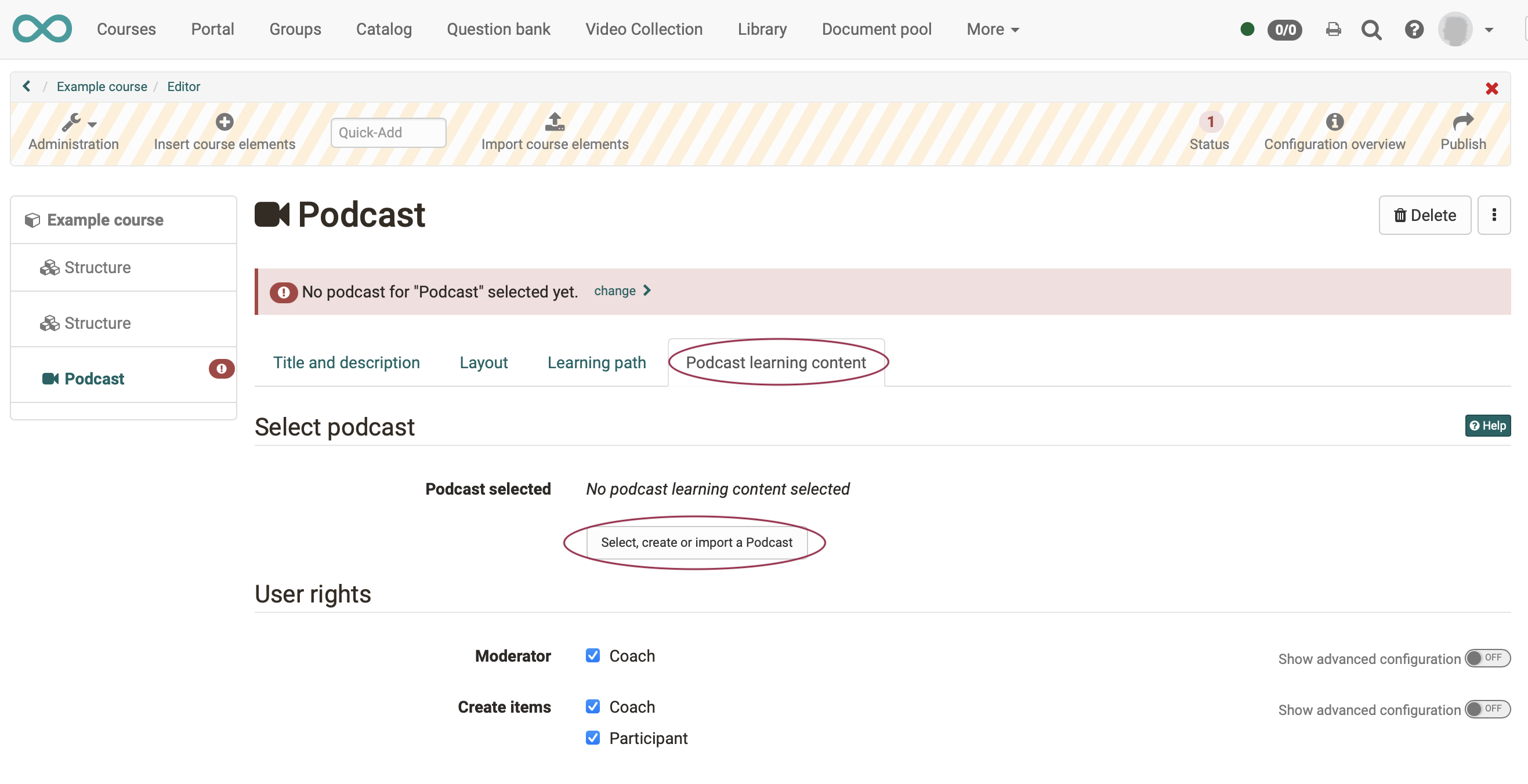The image size is (1528, 784).
Task: Open the Title and description tab
Action: pos(346,362)
